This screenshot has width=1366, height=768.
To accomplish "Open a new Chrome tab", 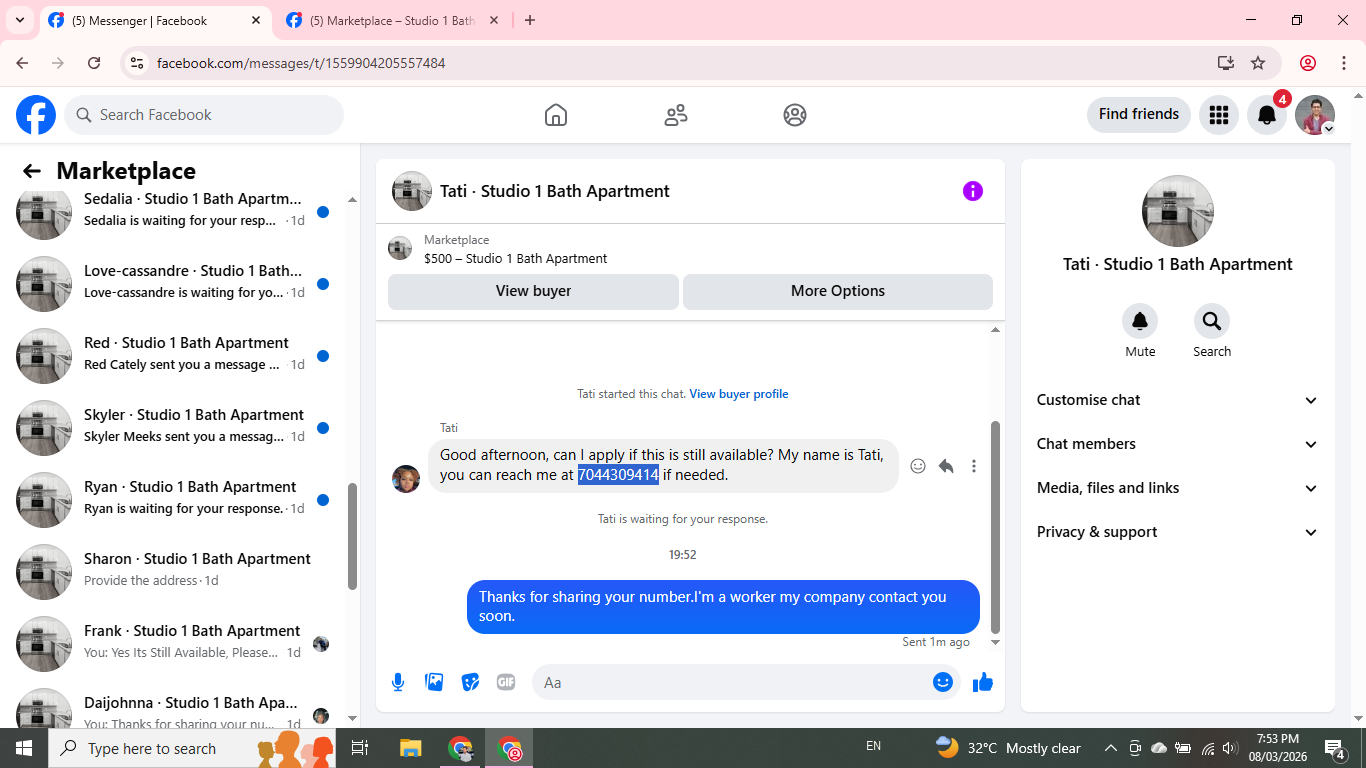I will click(530, 20).
